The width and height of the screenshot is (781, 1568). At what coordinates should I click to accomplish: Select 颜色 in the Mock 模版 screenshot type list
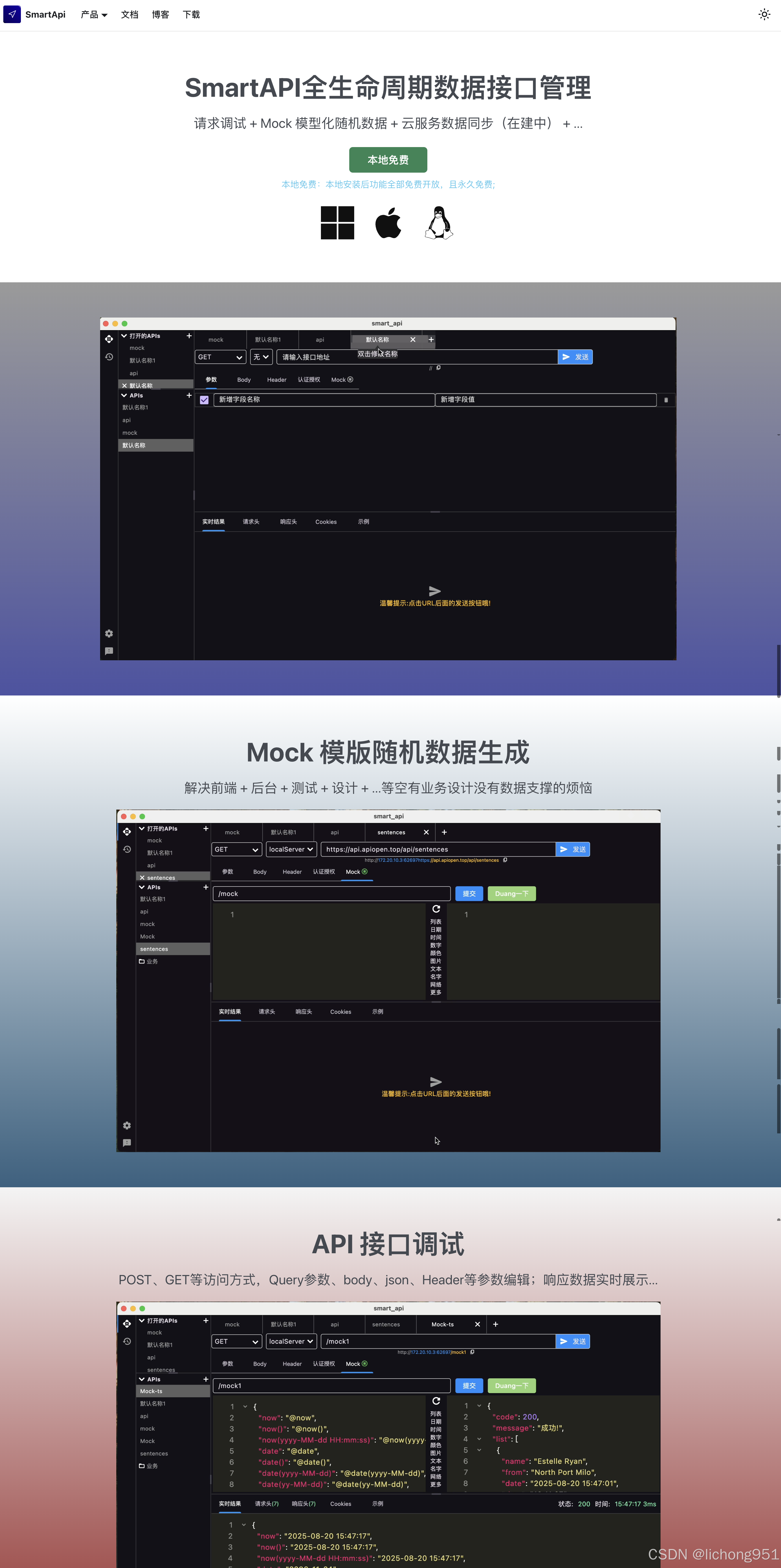(436, 953)
